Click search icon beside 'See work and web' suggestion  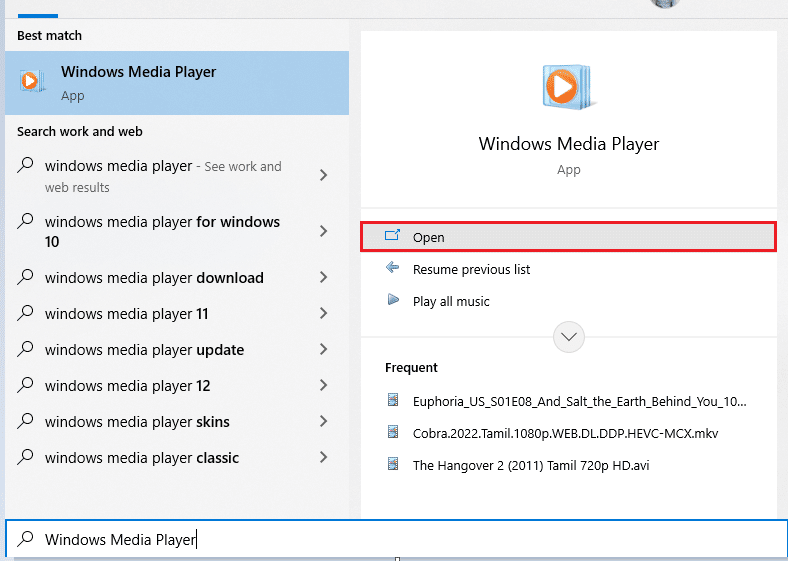coord(25,165)
